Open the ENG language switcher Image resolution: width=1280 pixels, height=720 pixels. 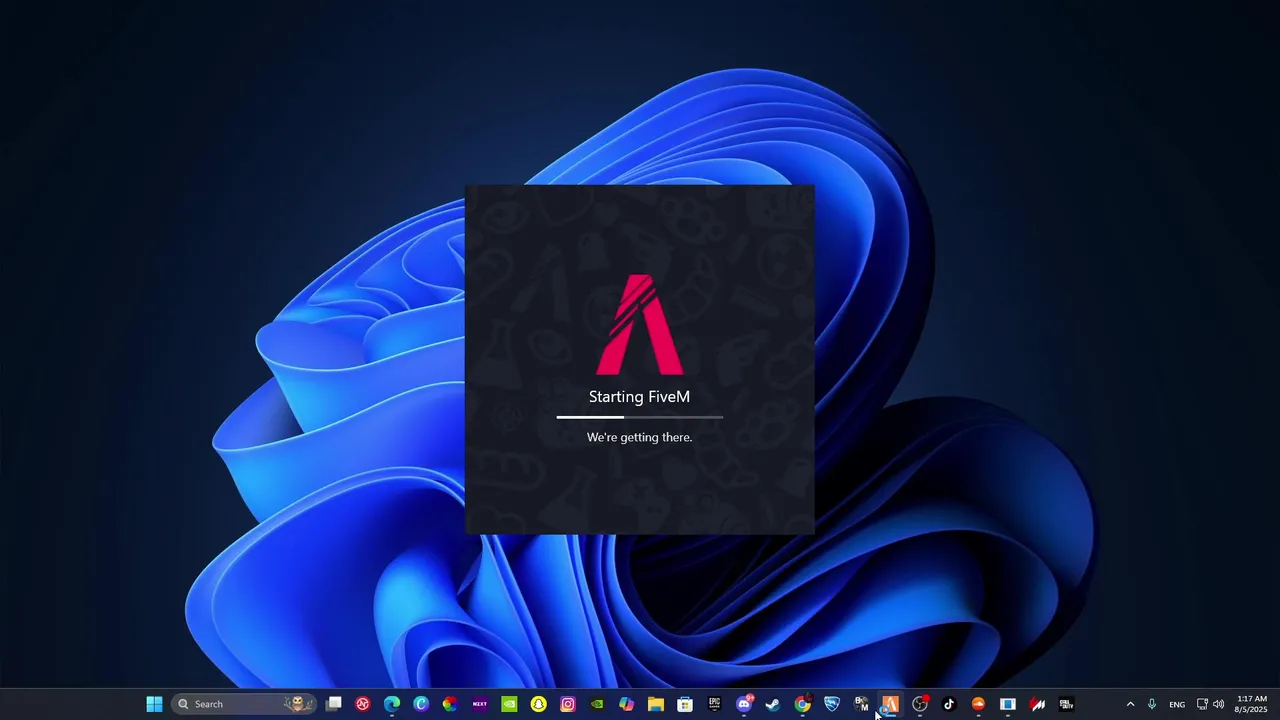pyautogui.click(x=1177, y=704)
